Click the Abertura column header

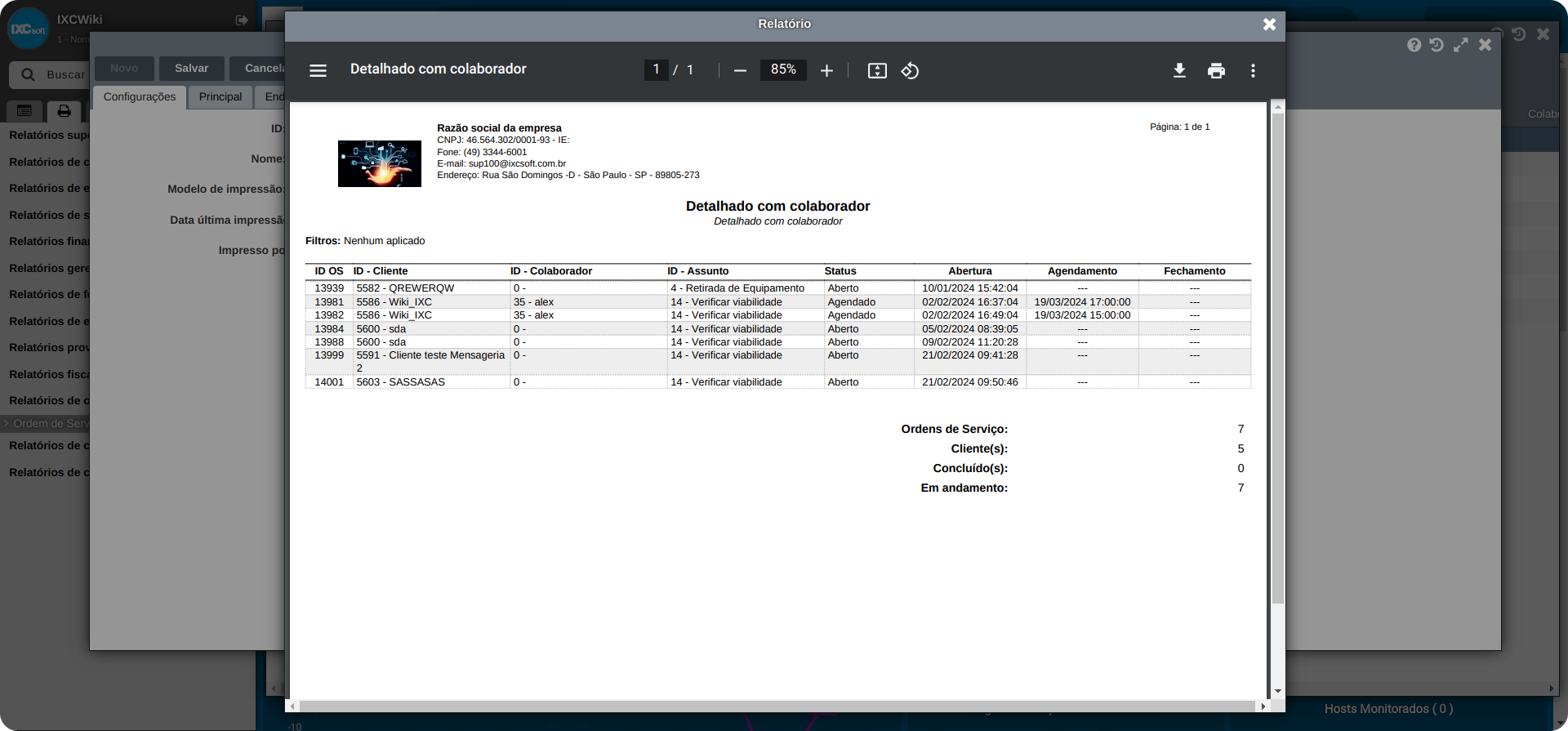[x=970, y=271]
